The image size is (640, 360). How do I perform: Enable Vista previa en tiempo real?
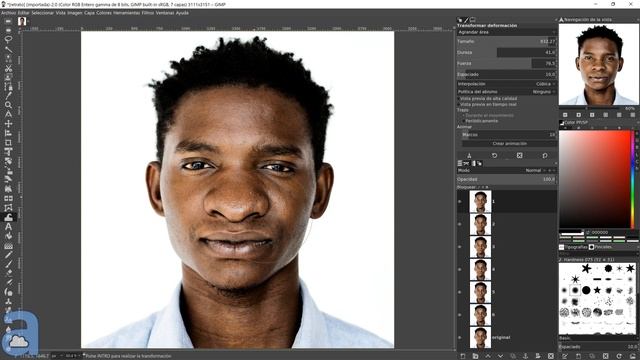[487, 104]
